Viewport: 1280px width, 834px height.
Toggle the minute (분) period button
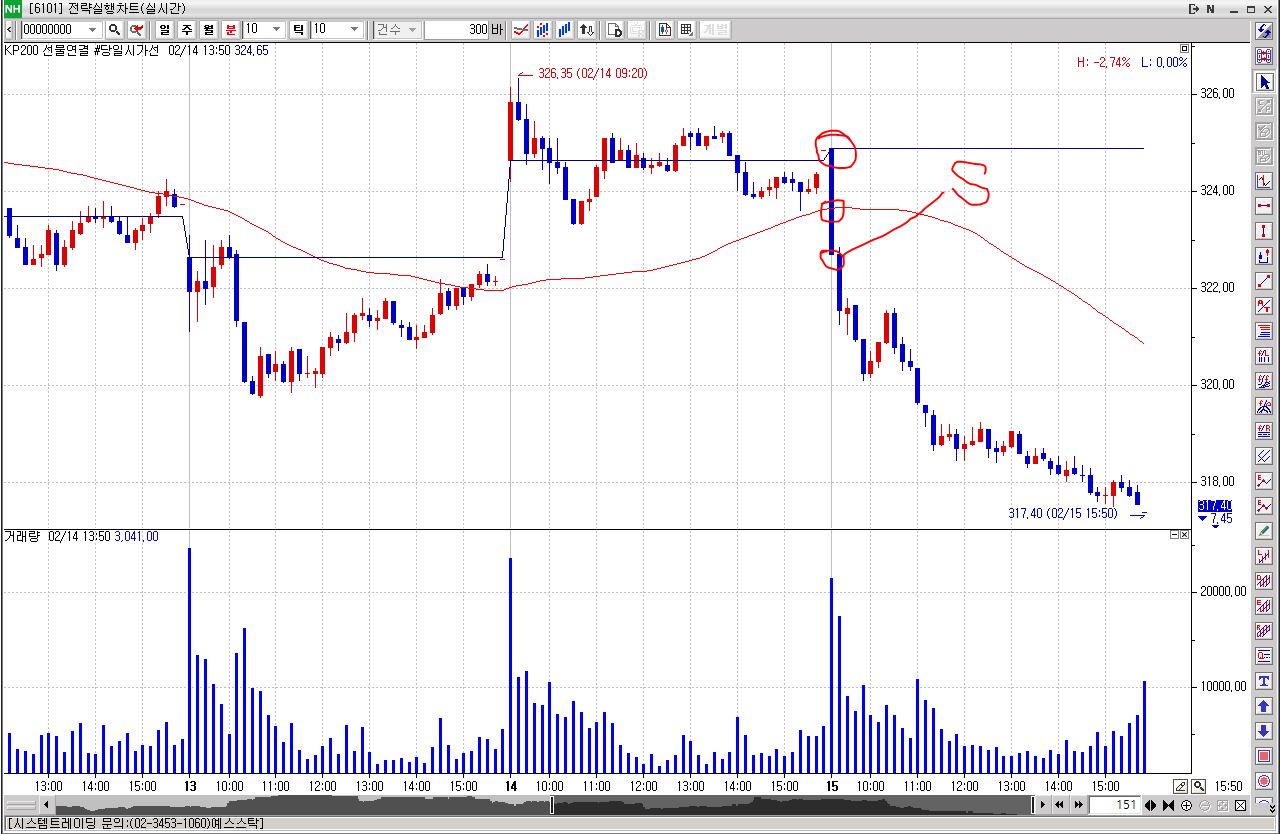point(231,30)
